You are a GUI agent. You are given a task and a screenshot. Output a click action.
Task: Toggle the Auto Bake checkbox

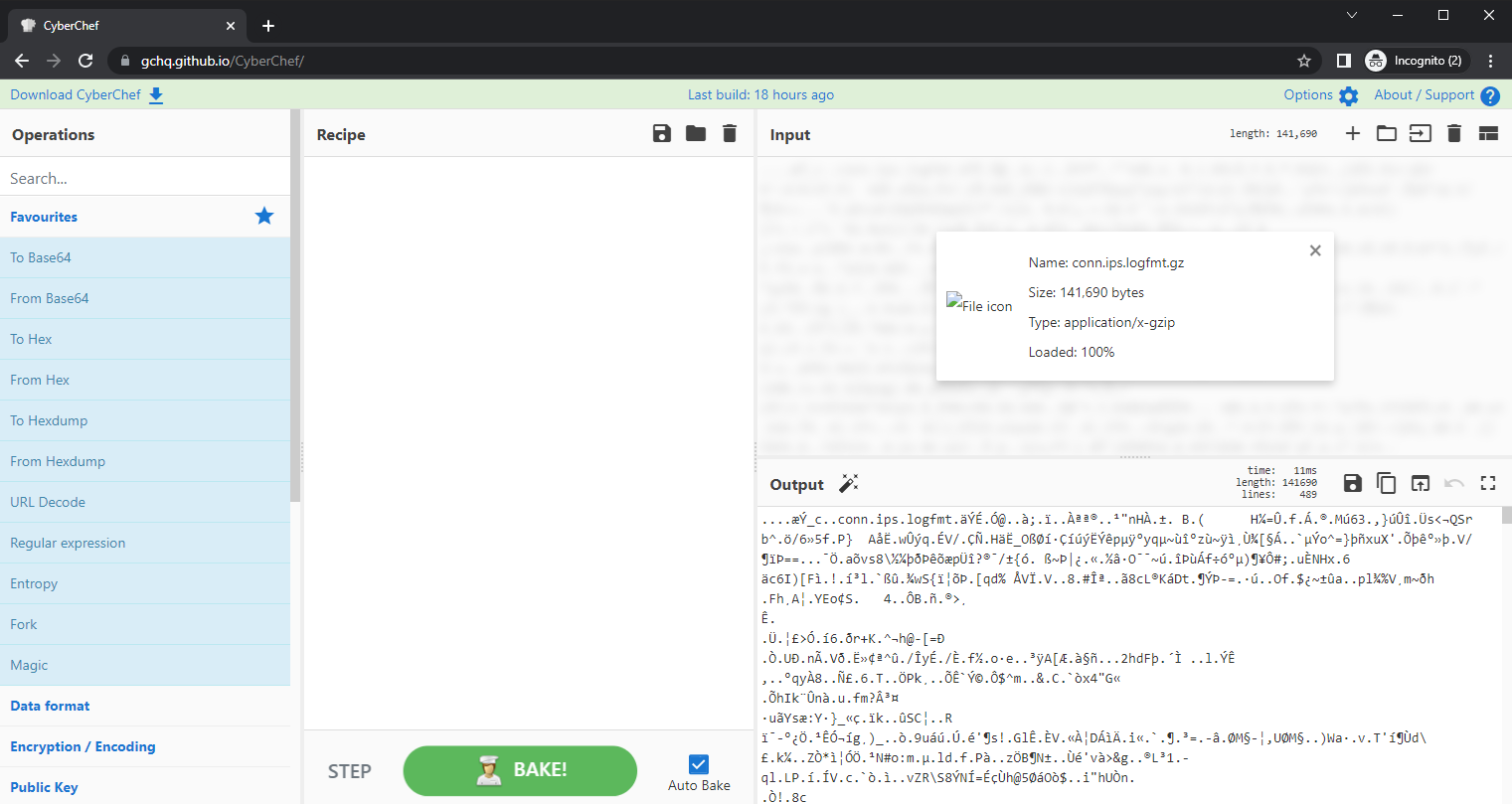tap(699, 763)
